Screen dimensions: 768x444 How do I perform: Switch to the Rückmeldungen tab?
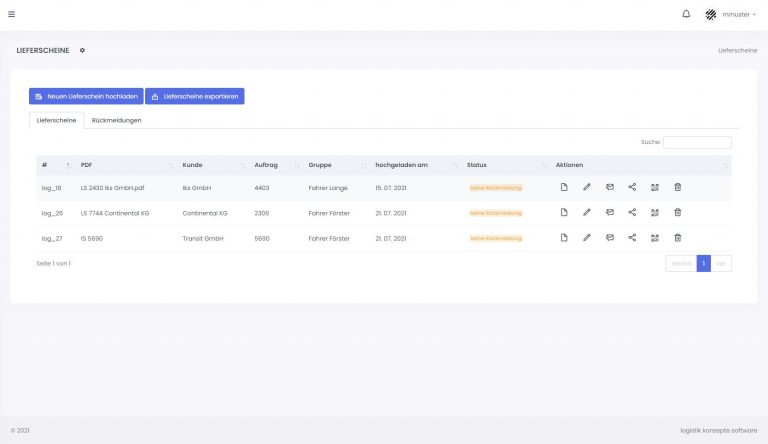[116, 120]
